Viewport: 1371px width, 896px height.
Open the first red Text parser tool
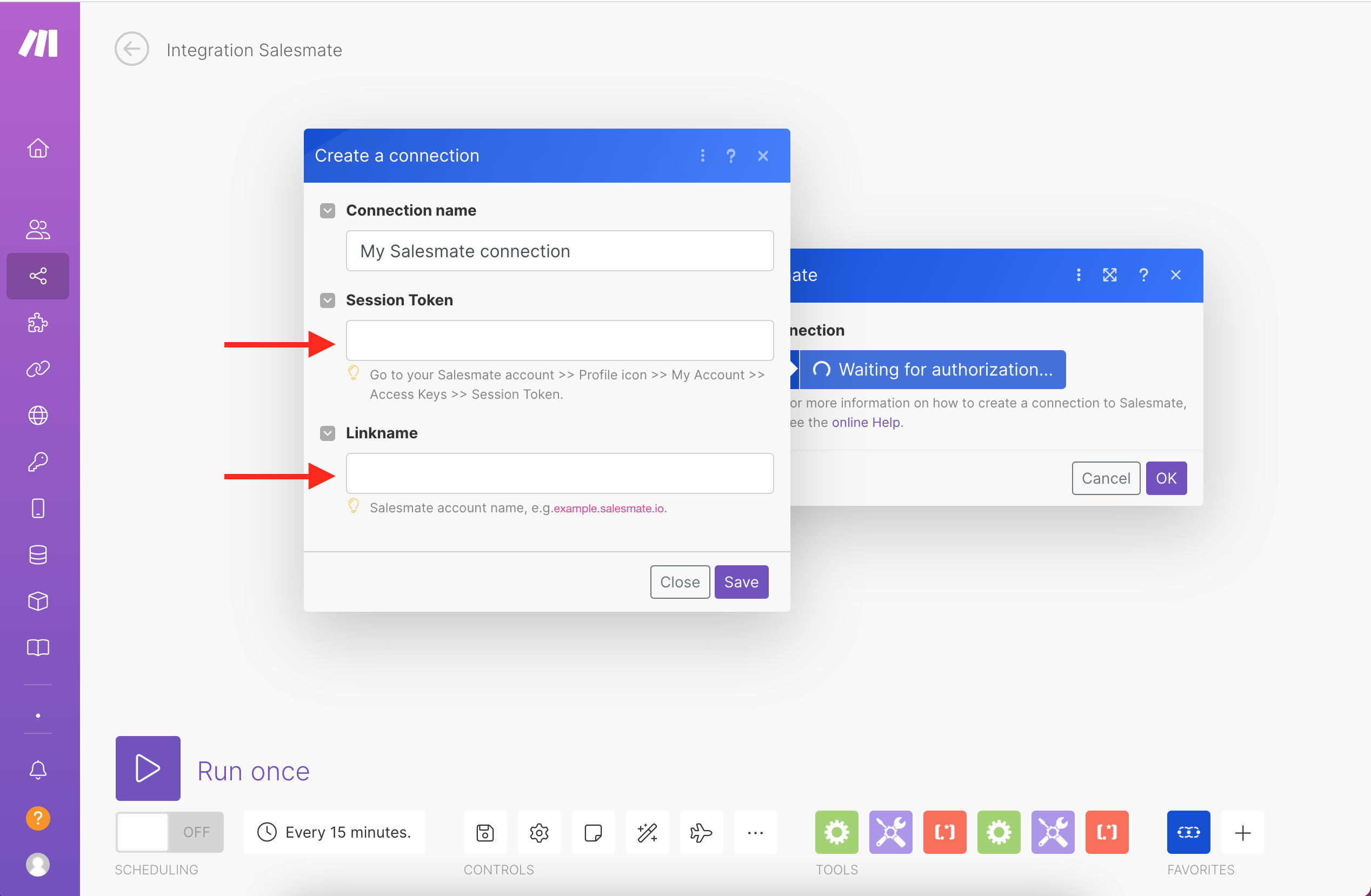pyautogui.click(x=946, y=833)
